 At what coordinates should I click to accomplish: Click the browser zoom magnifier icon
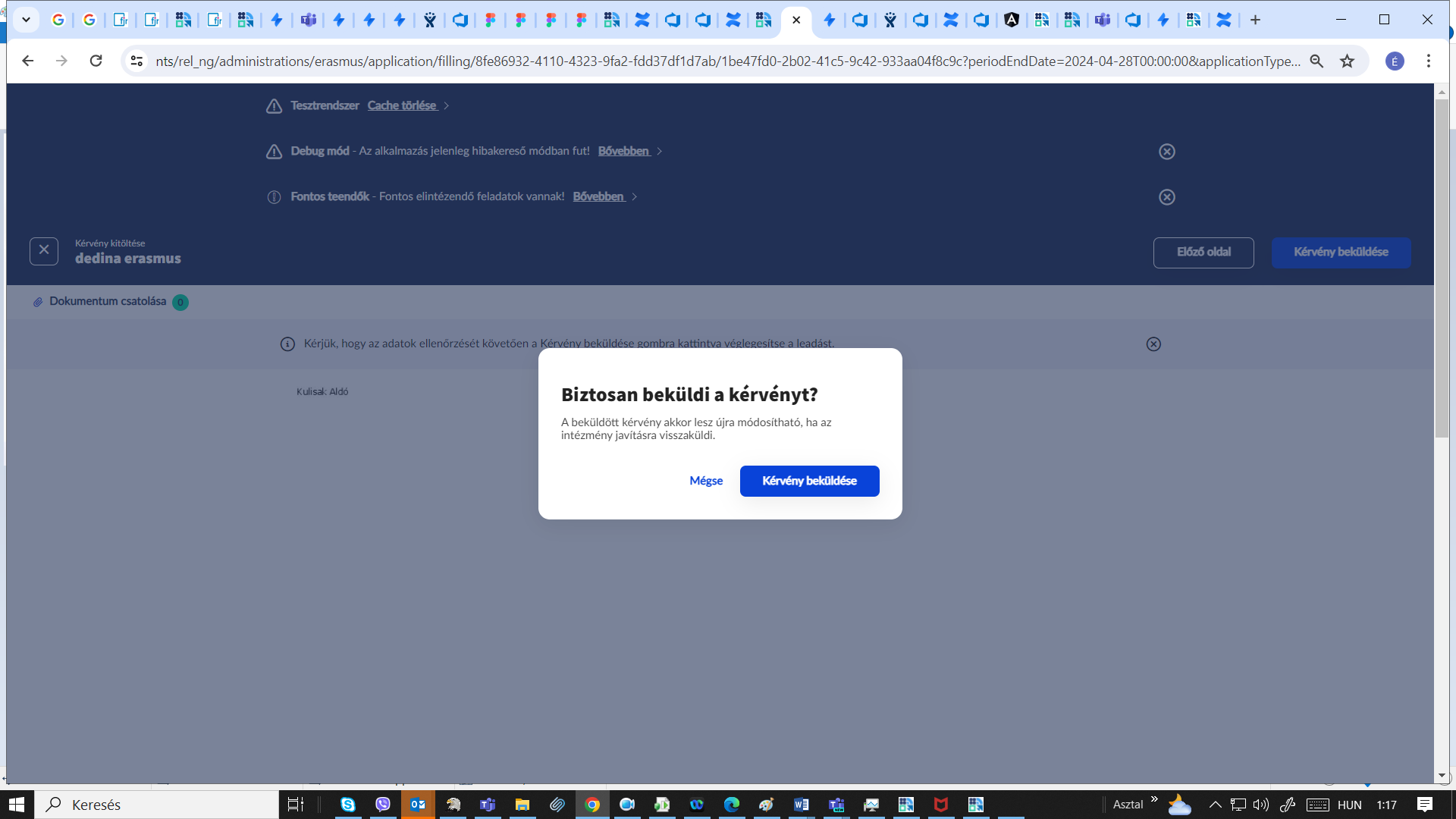(x=1316, y=61)
